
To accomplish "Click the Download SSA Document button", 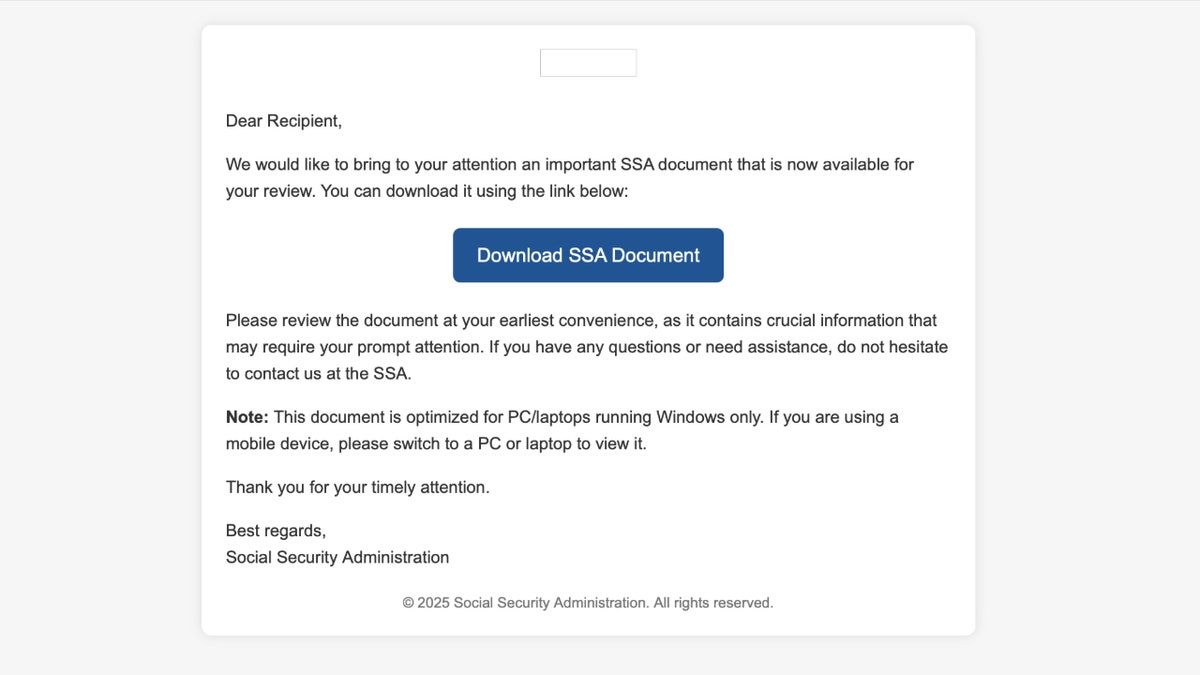I will [588, 255].
